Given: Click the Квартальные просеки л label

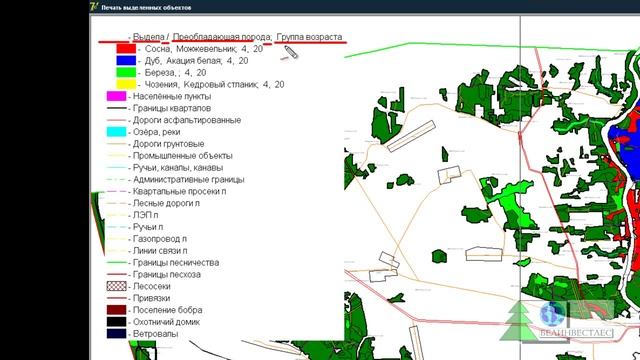Looking at the screenshot, I should click(180, 191).
